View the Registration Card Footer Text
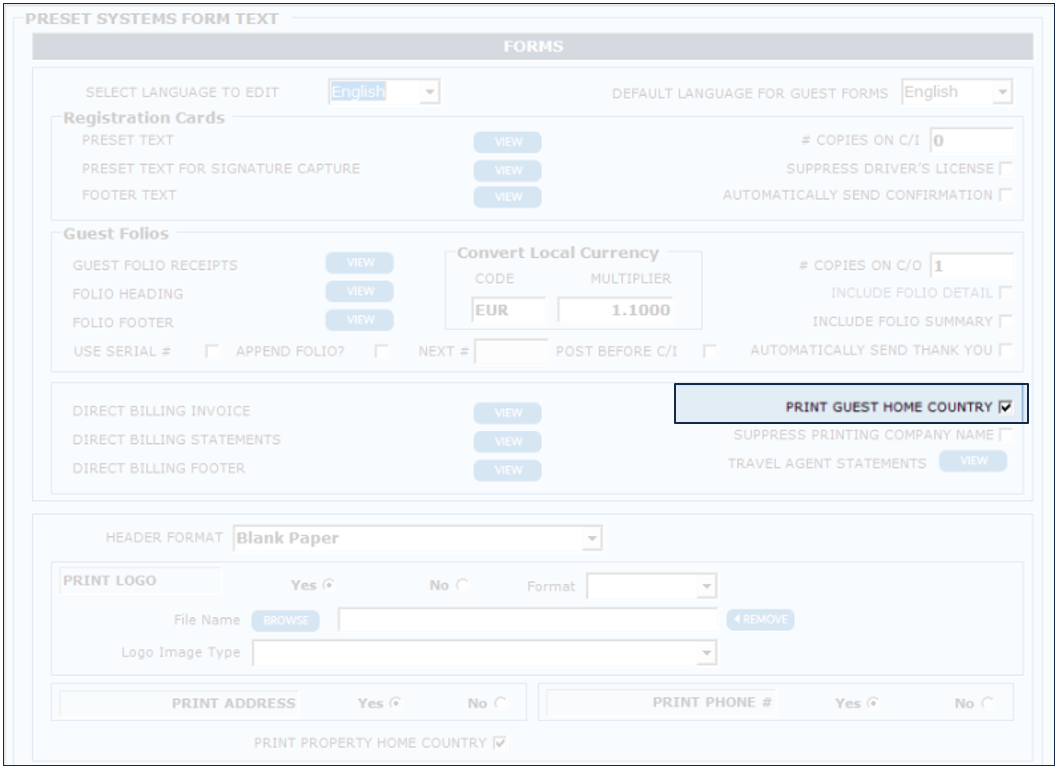The height and width of the screenshot is (770, 1058). (x=507, y=197)
